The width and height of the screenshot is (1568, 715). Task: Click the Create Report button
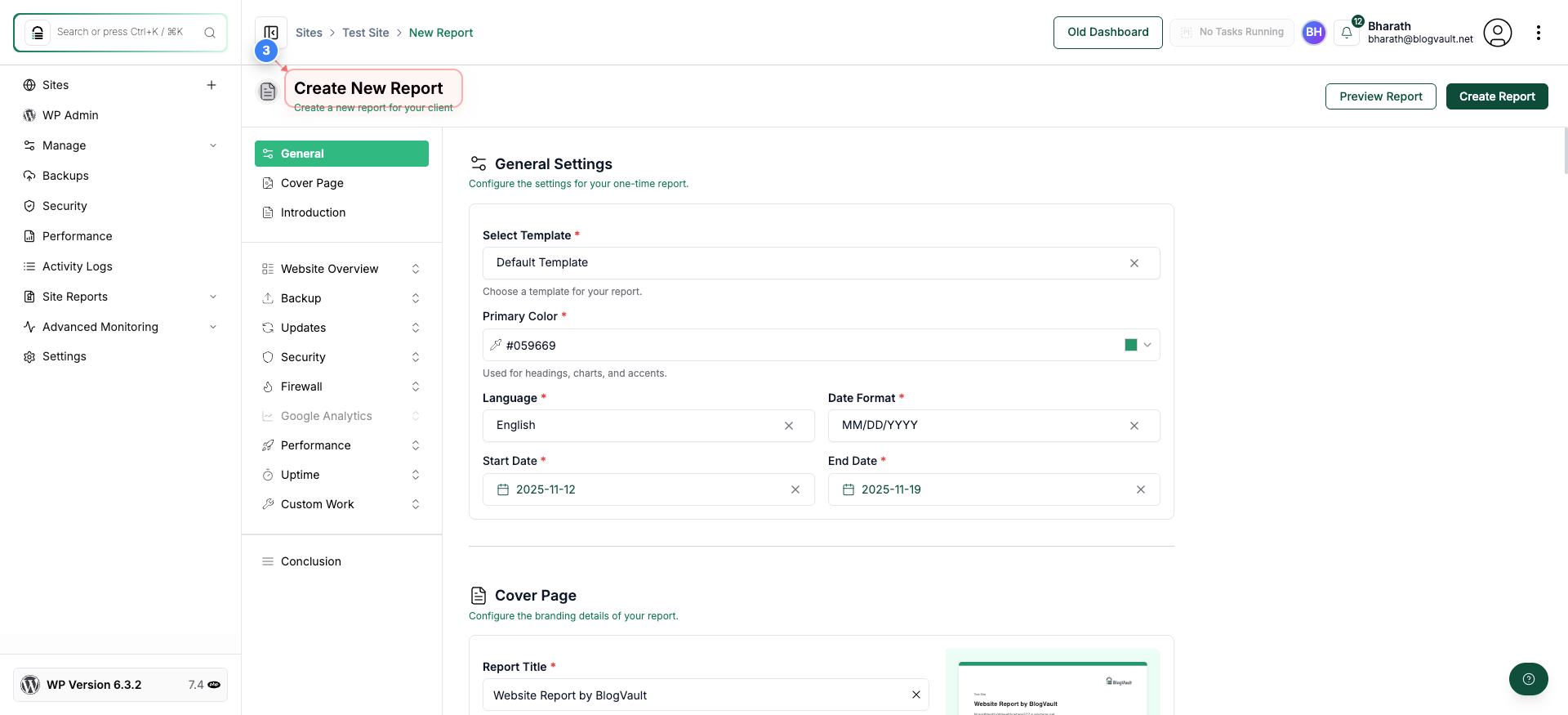(1497, 96)
